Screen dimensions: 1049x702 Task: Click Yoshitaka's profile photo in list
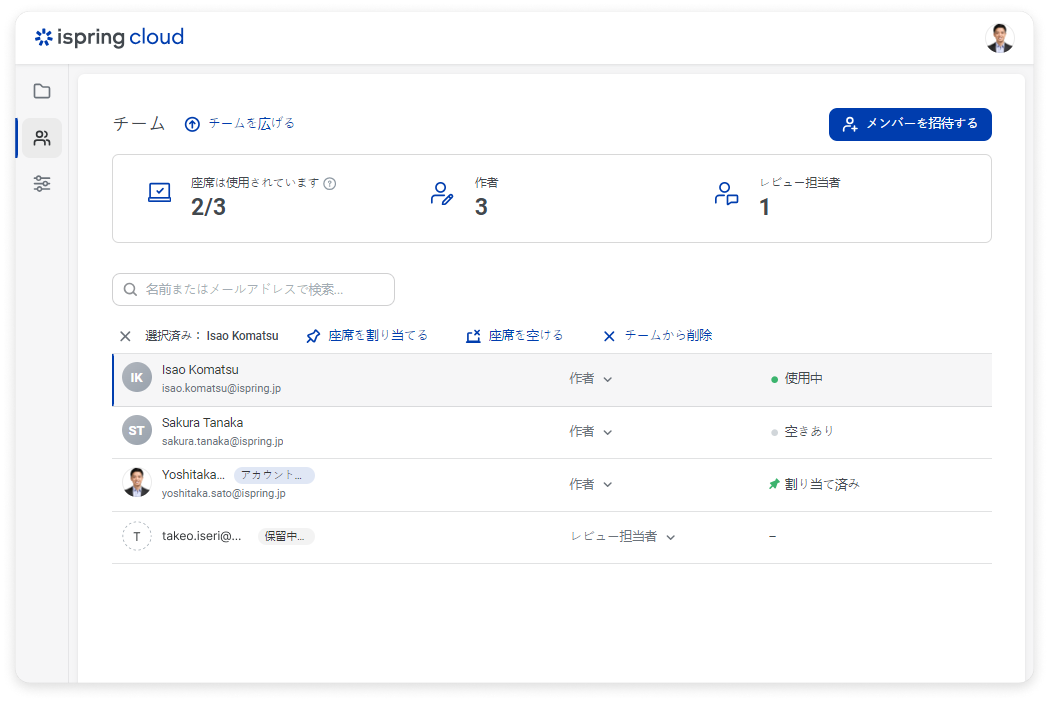(137, 483)
